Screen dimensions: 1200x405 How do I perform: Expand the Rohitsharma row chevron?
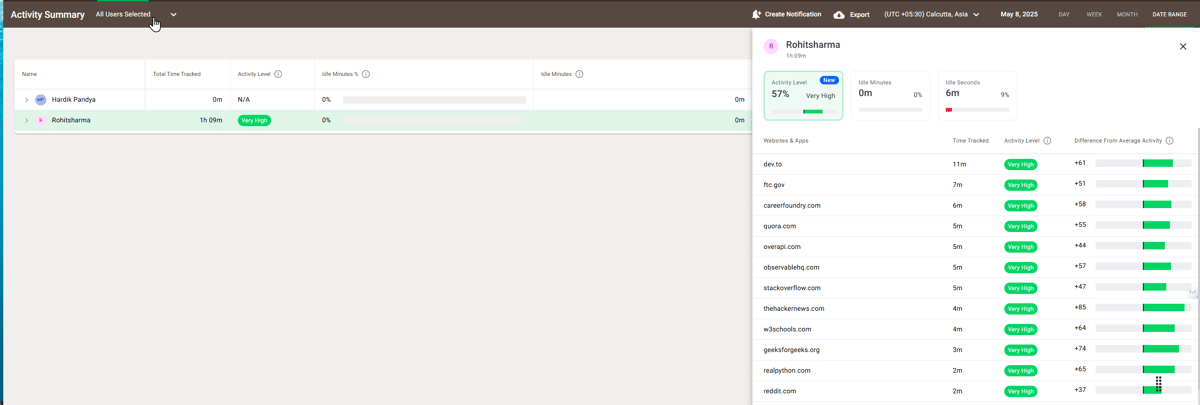(x=27, y=120)
